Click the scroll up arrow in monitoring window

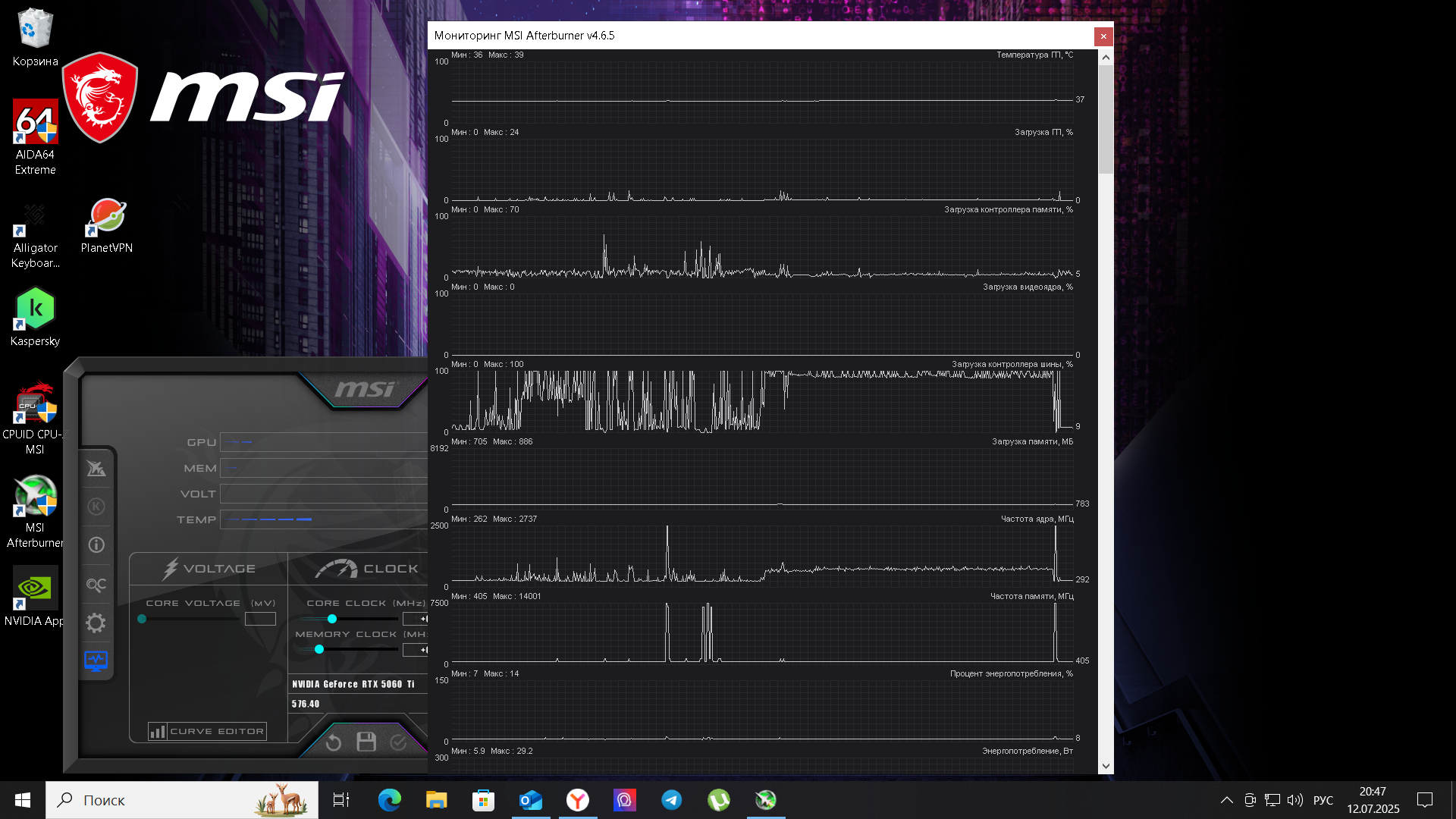click(1106, 57)
